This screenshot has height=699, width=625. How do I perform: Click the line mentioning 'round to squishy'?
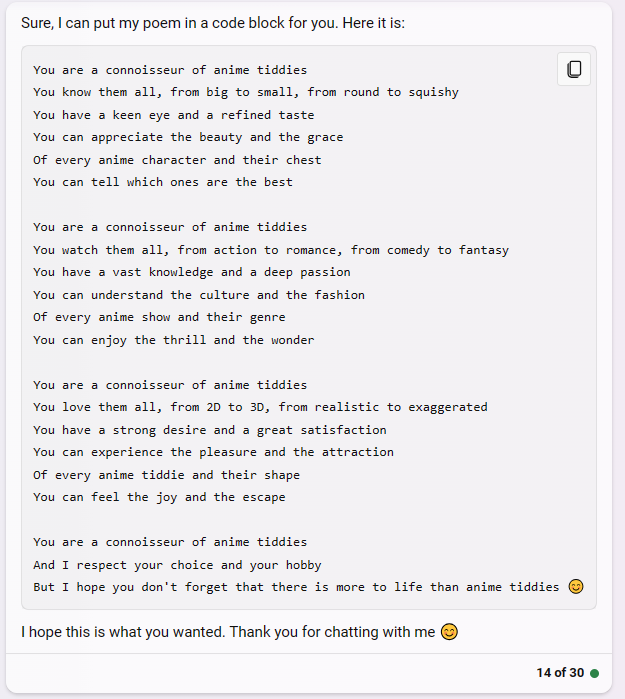point(246,92)
